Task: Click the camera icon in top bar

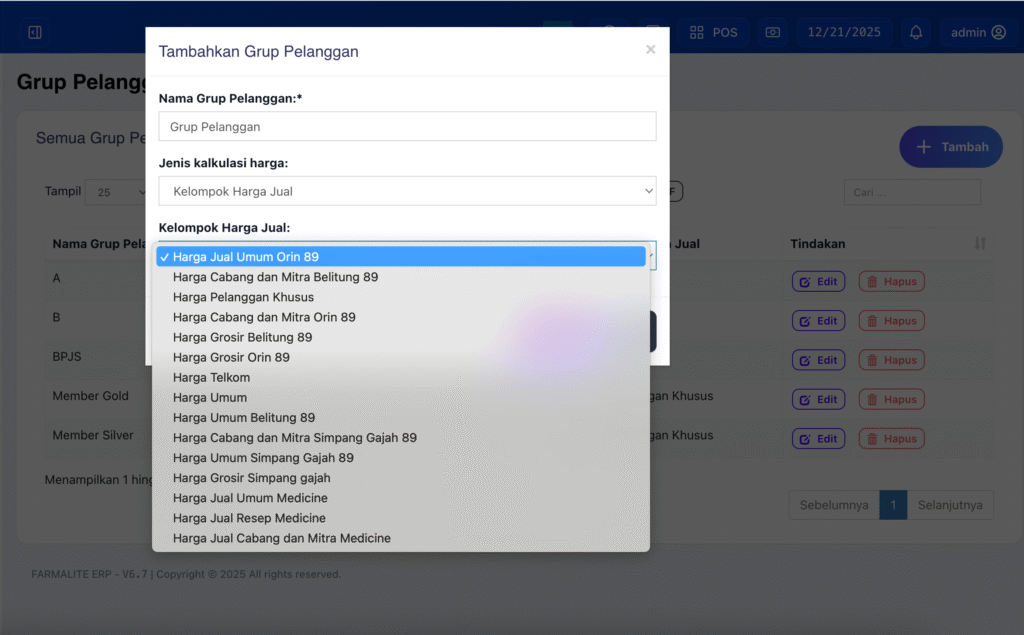Action: (x=772, y=32)
